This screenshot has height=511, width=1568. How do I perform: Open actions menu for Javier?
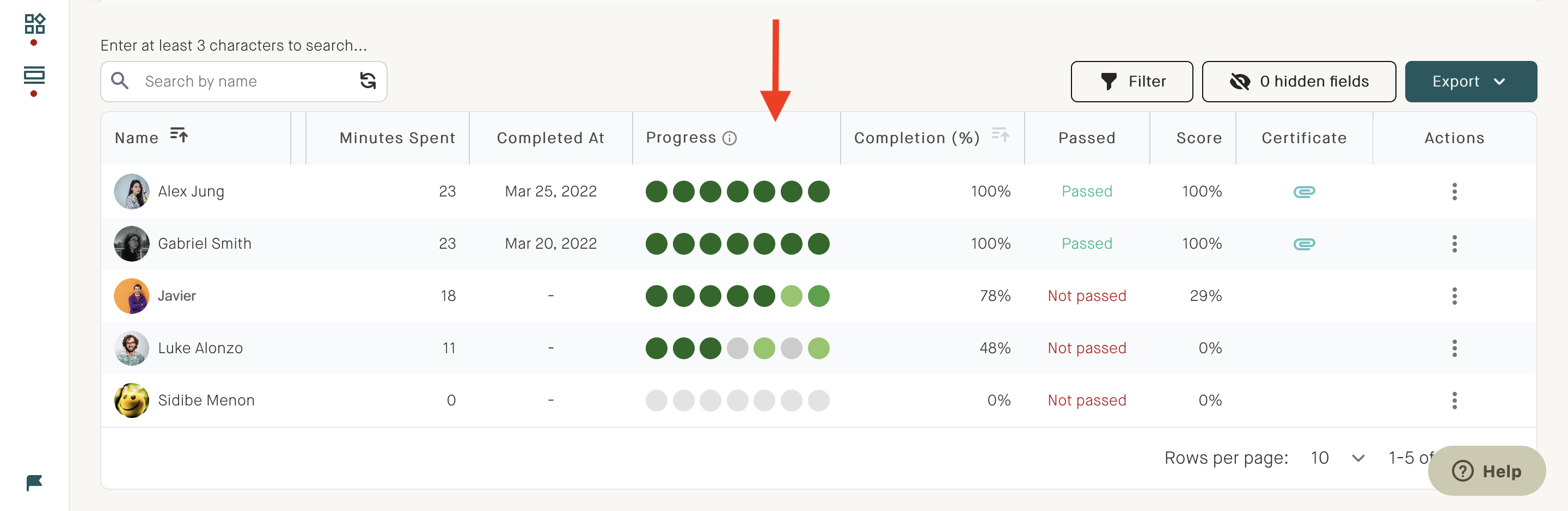click(1454, 296)
